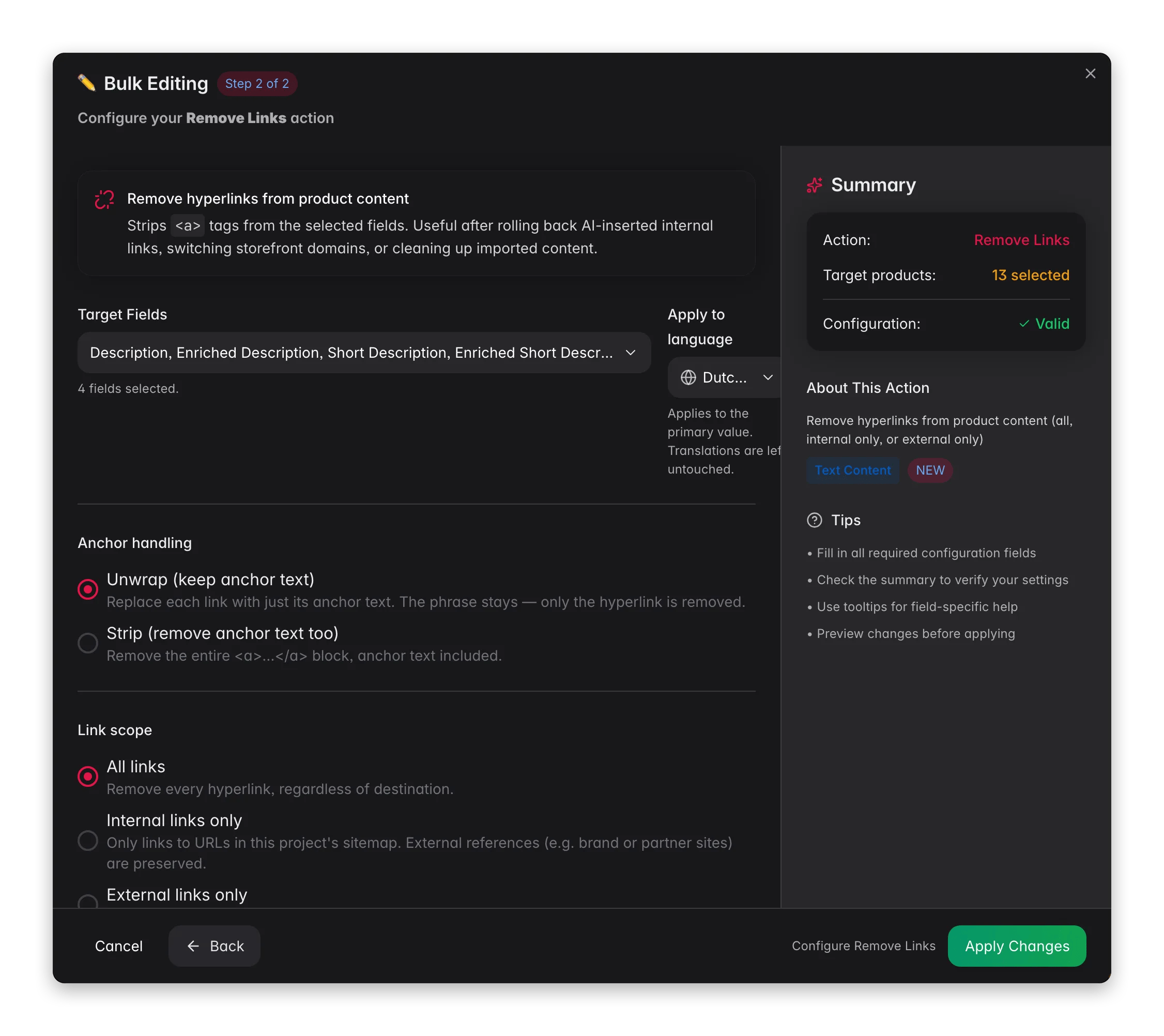The width and height of the screenshot is (1164, 1036).
Task: Click the 'Apply to language' label
Action: 700,327
